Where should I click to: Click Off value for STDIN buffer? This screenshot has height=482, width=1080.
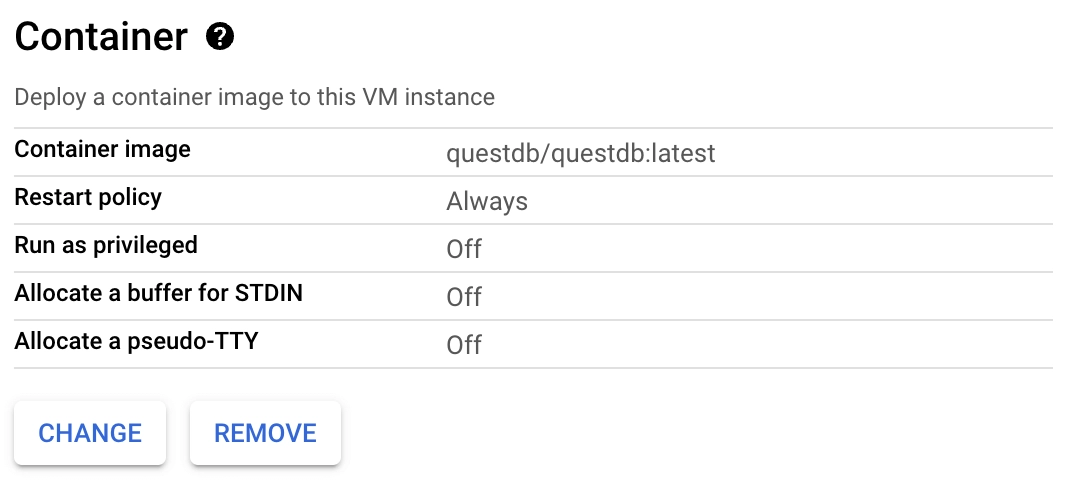click(464, 297)
